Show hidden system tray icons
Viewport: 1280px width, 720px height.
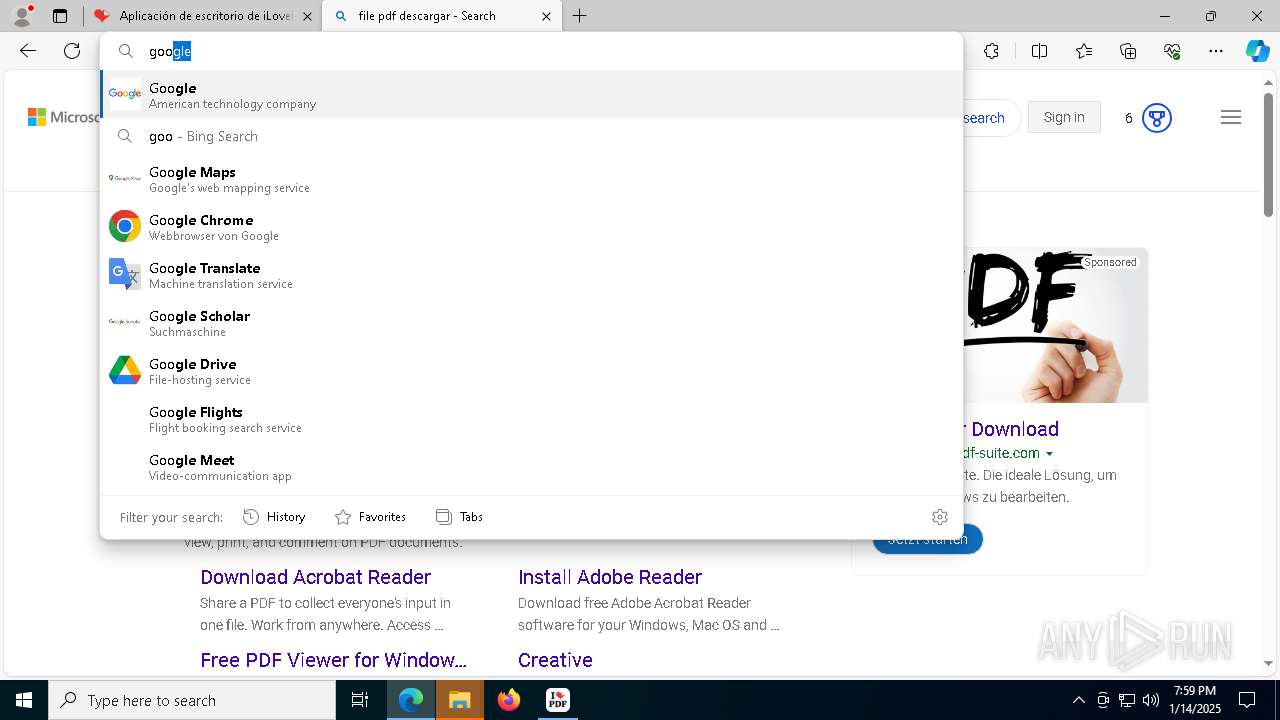1078,700
